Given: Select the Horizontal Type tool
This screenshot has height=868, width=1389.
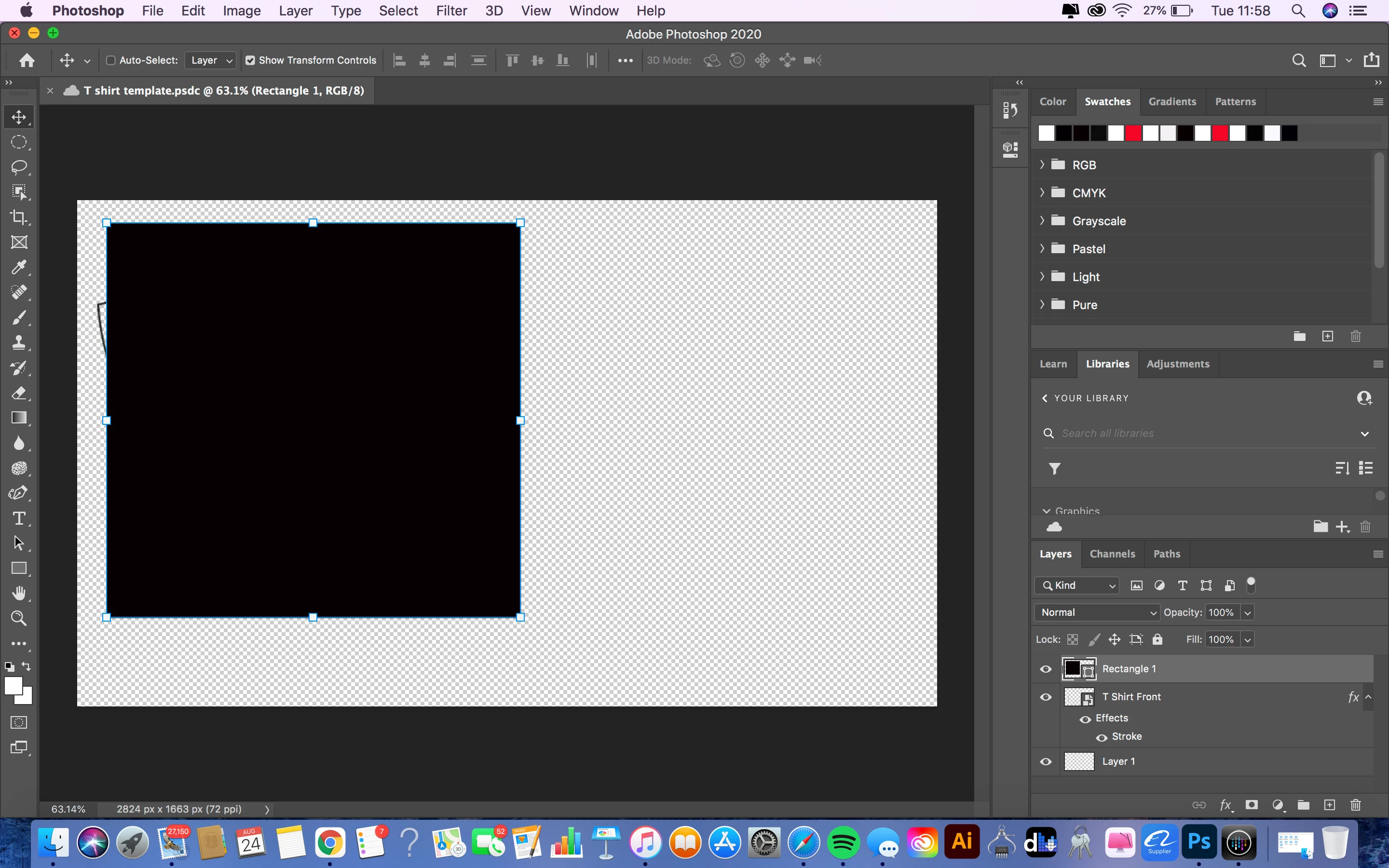Looking at the screenshot, I should tap(18, 518).
